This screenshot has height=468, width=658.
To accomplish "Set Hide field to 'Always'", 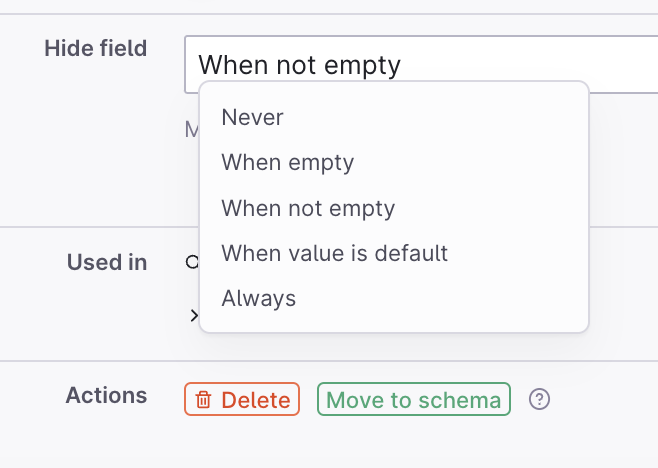I will pyautogui.click(x=259, y=298).
